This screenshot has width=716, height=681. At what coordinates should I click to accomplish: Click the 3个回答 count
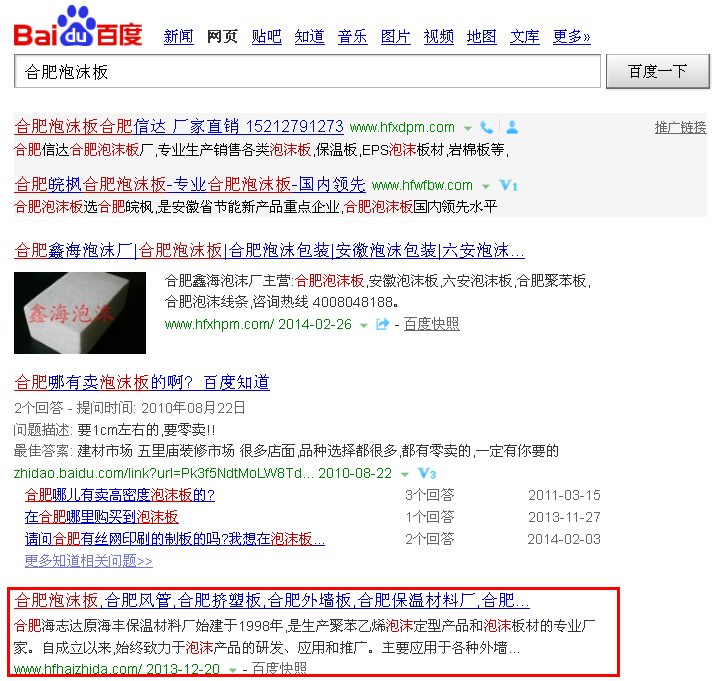pyautogui.click(x=430, y=495)
